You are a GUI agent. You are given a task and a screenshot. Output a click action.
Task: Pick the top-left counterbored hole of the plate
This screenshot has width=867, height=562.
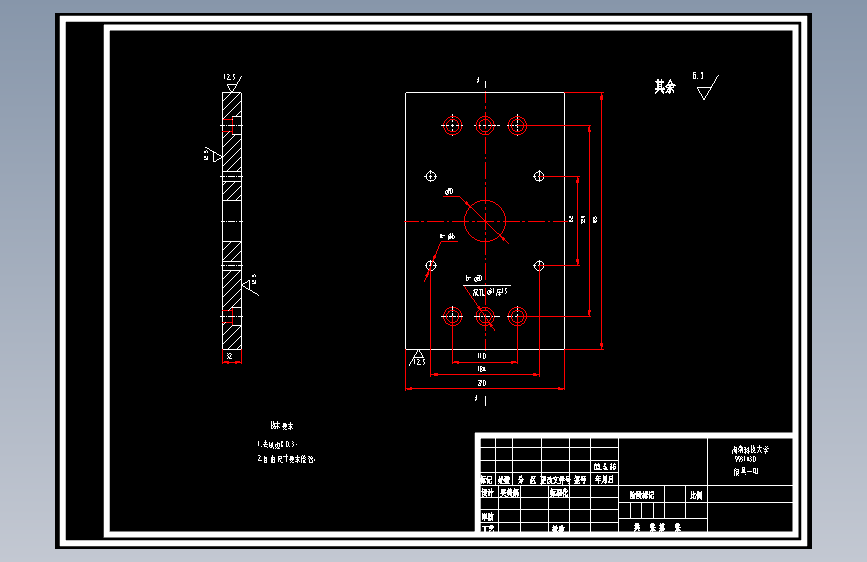coord(452,126)
